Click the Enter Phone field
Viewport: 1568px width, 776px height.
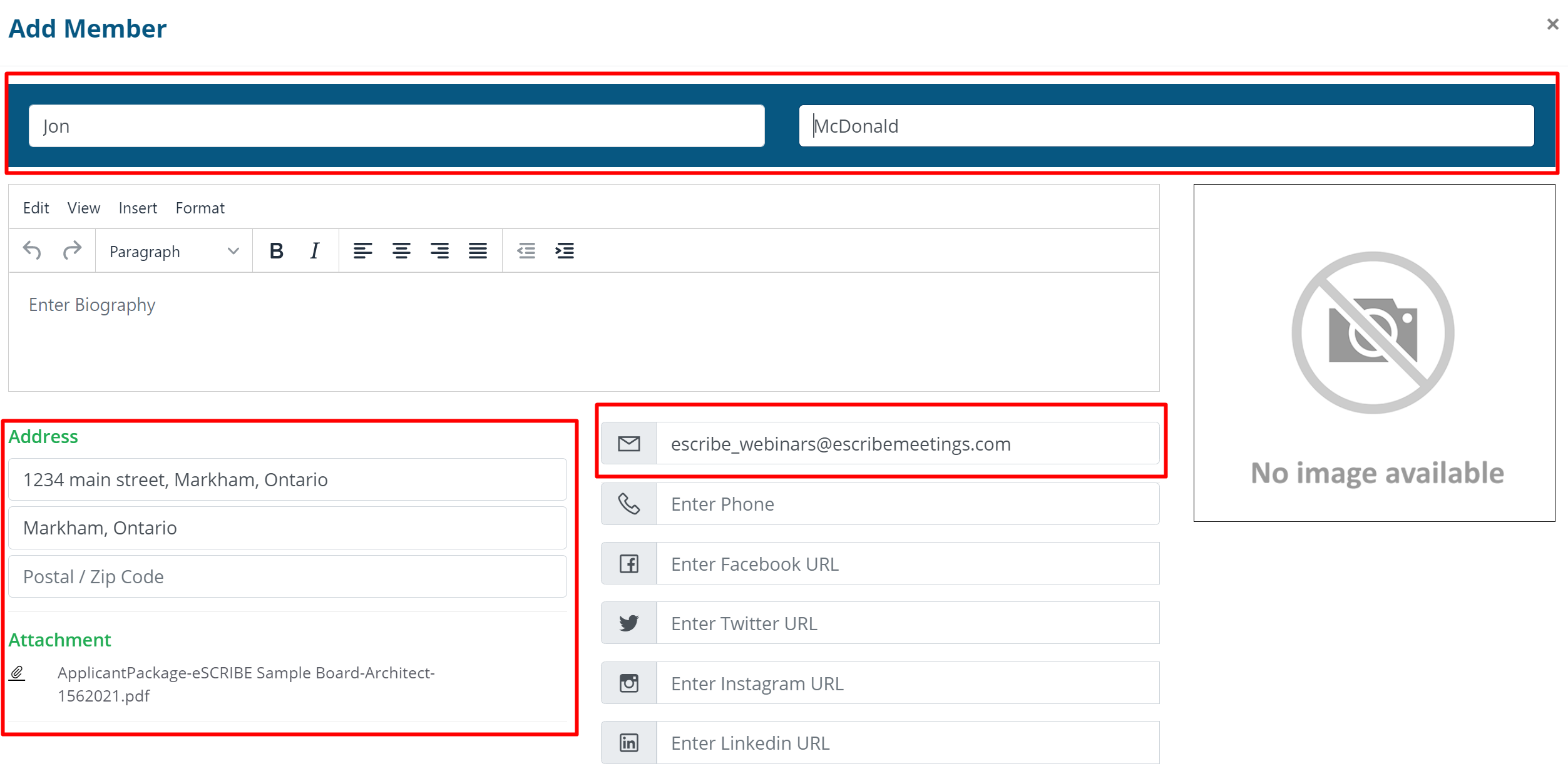coord(906,504)
